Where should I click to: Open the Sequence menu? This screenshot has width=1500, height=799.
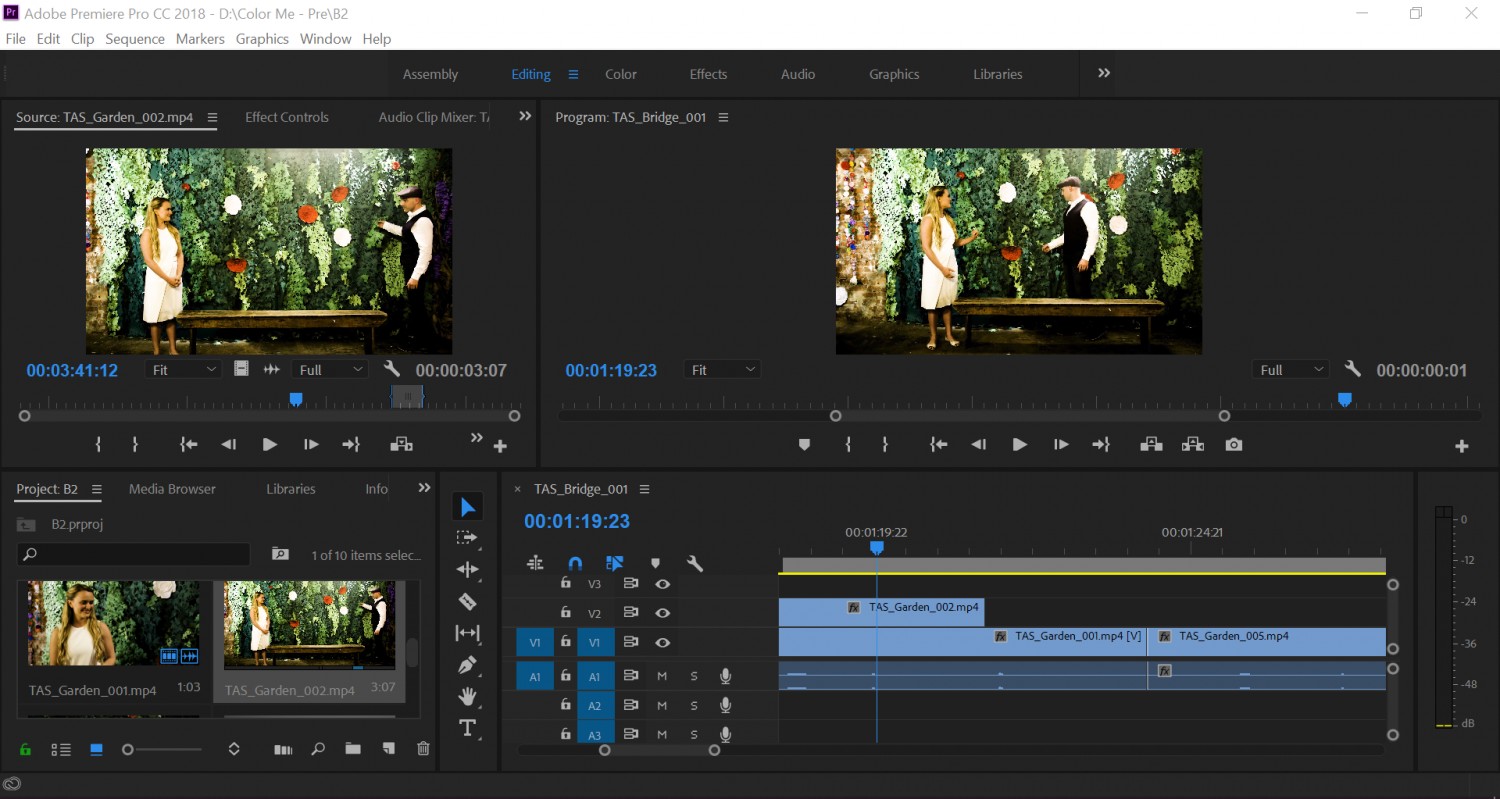[135, 38]
